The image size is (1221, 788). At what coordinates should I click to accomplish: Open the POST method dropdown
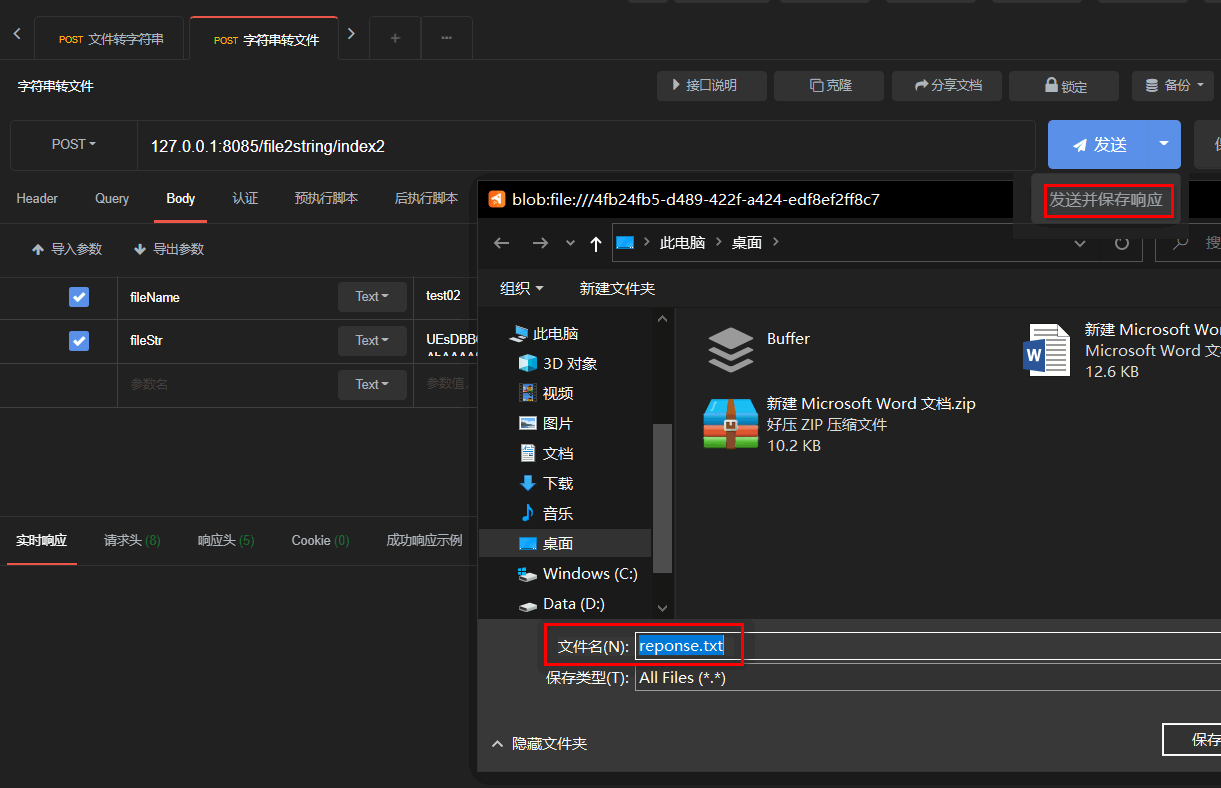pyautogui.click(x=74, y=145)
